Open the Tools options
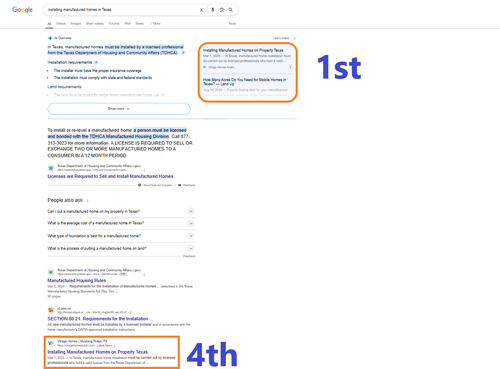The height and width of the screenshot is (369, 500). pos(232,24)
